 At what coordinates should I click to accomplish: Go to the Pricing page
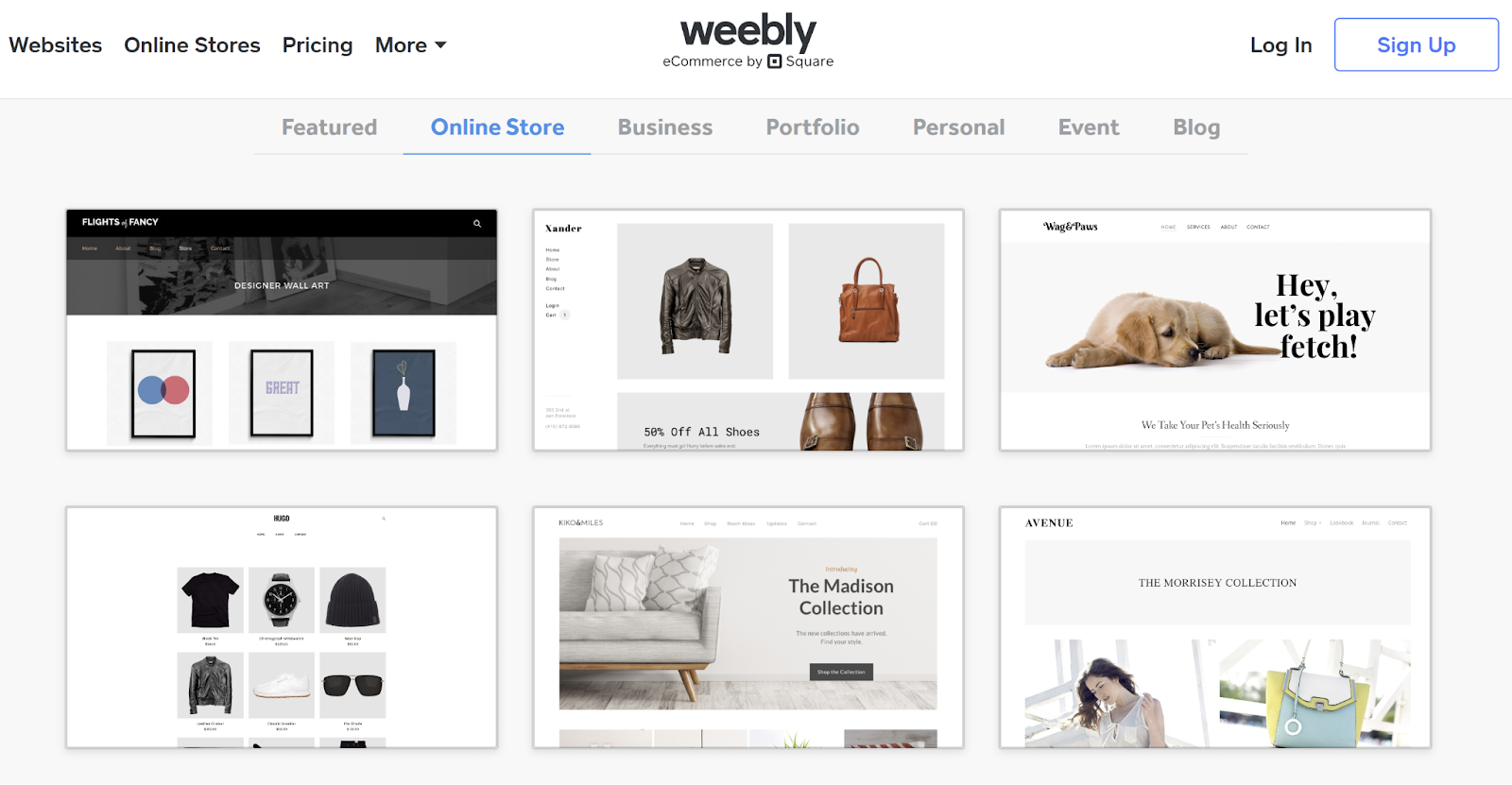coord(318,45)
